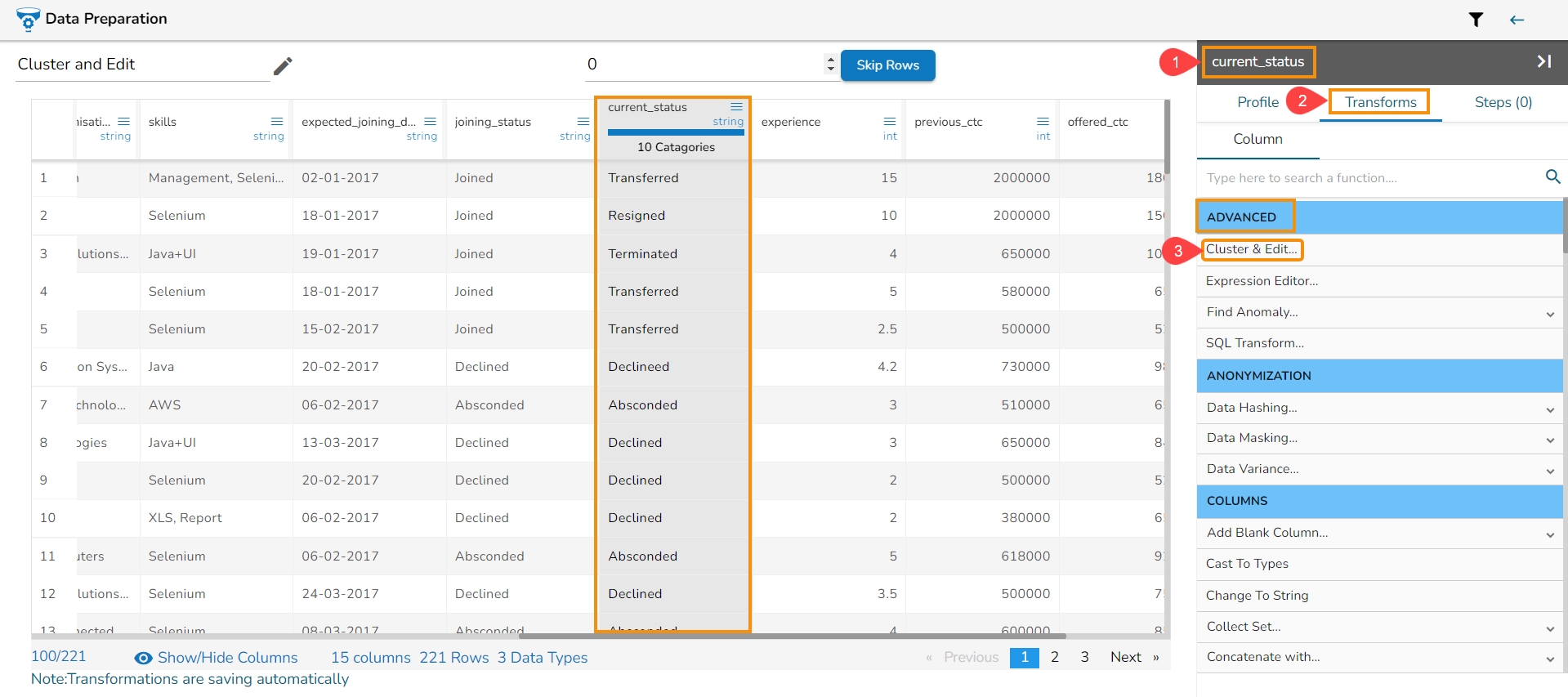Click the function search input field
The height and width of the screenshot is (697, 1568).
click(1369, 177)
